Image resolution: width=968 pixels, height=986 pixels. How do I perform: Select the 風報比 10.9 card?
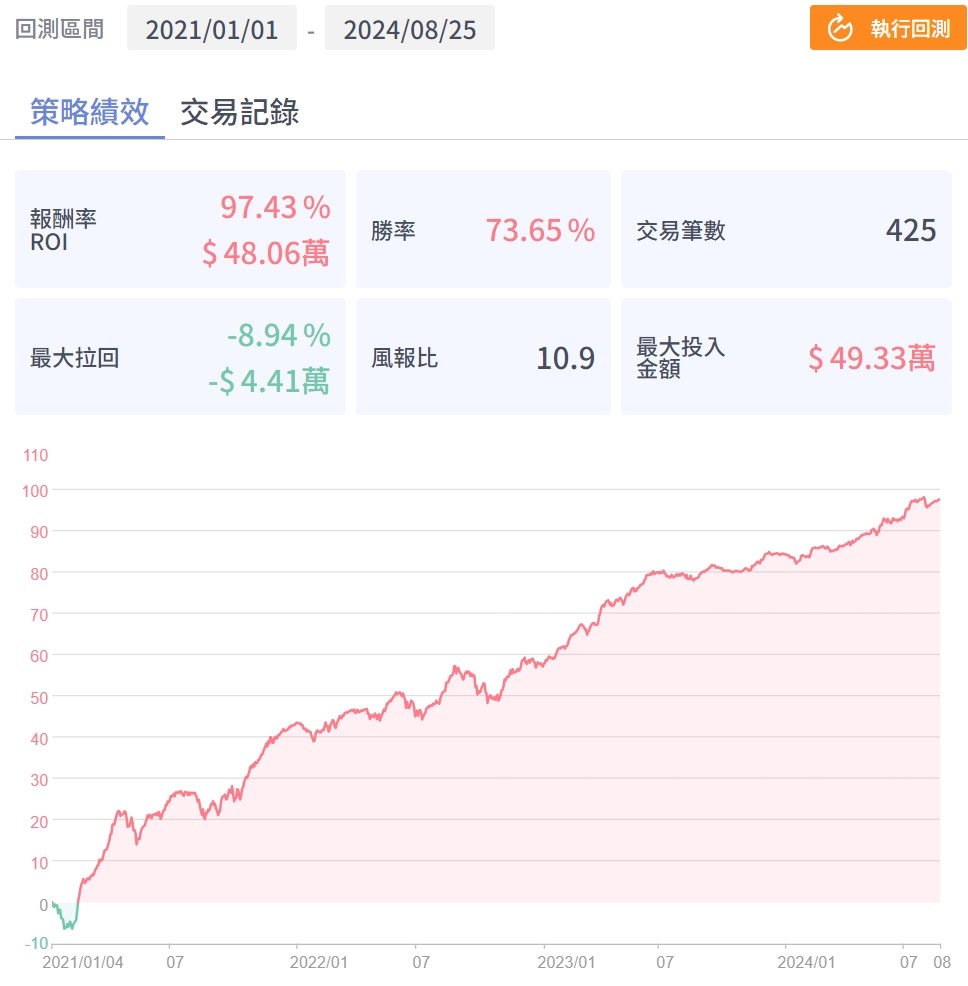tap(483, 357)
